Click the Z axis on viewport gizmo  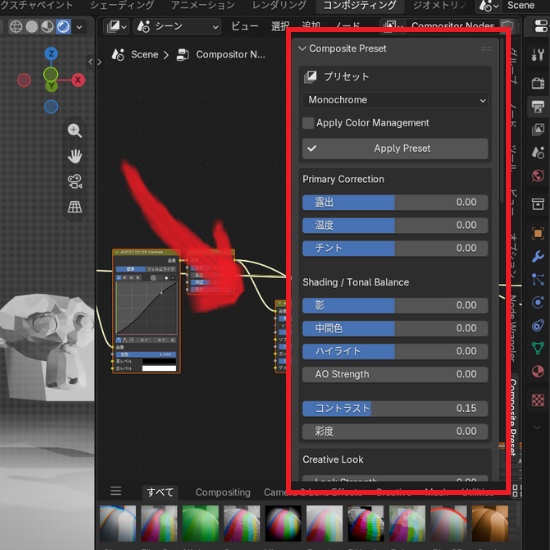(x=51, y=54)
